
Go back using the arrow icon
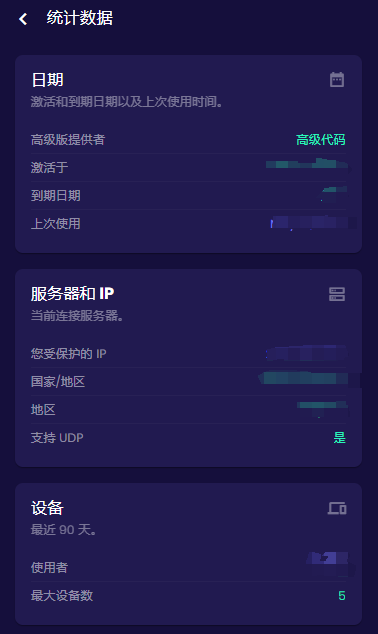click(23, 19)
